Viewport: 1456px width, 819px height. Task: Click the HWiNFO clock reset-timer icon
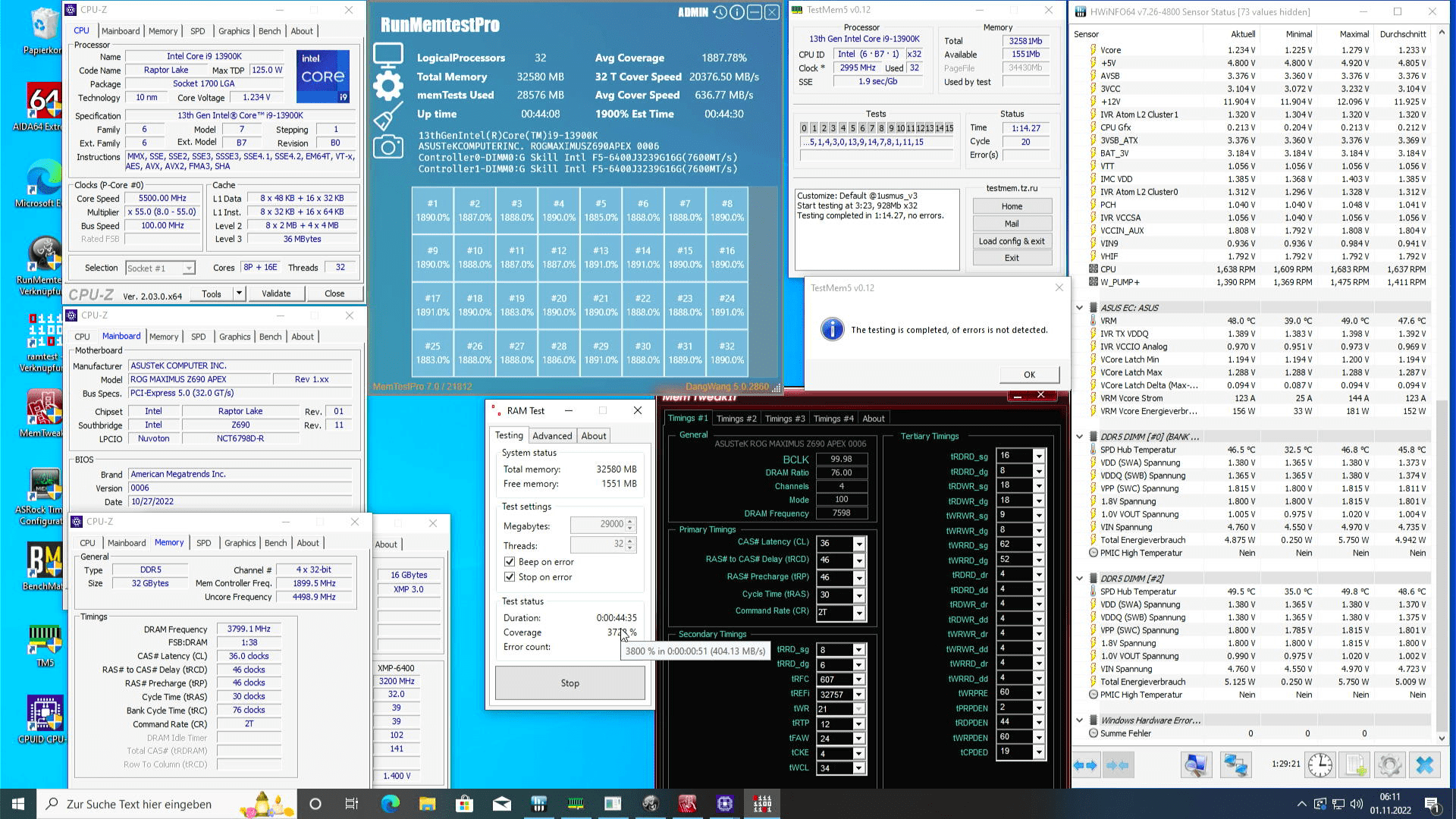pyautogui.click(x=1319, y=765)
